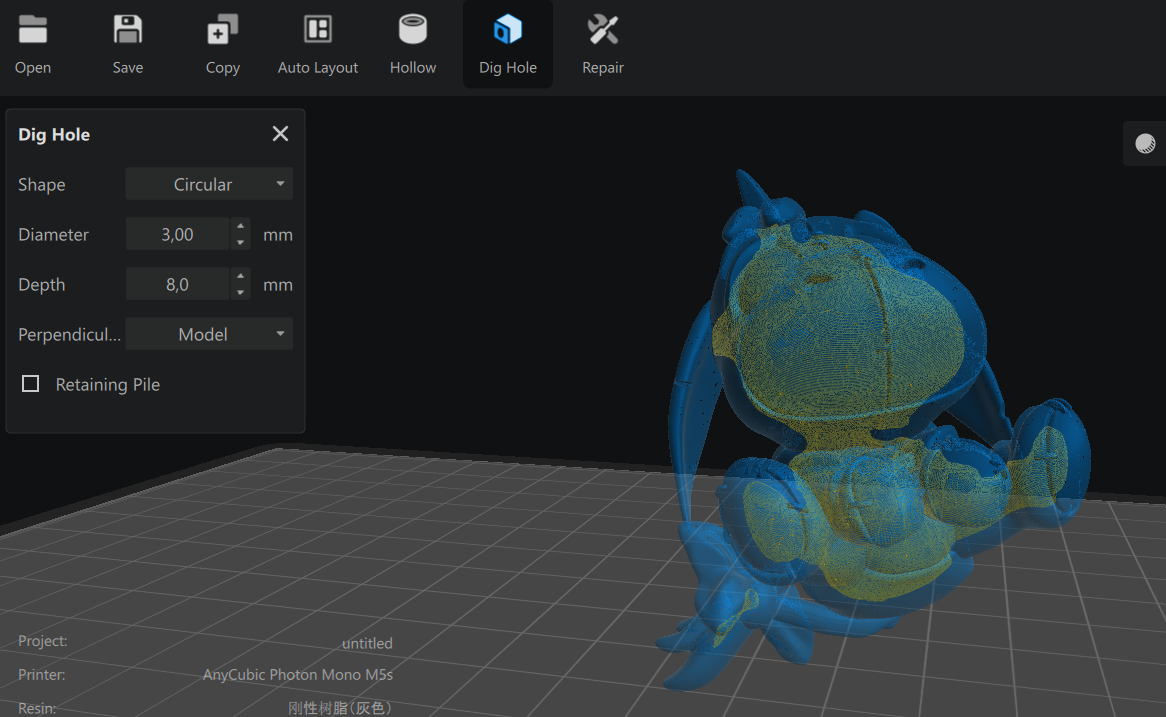
Task: Open the Perpendicular dropdown set to Model
Action: (x=209, y=335)
